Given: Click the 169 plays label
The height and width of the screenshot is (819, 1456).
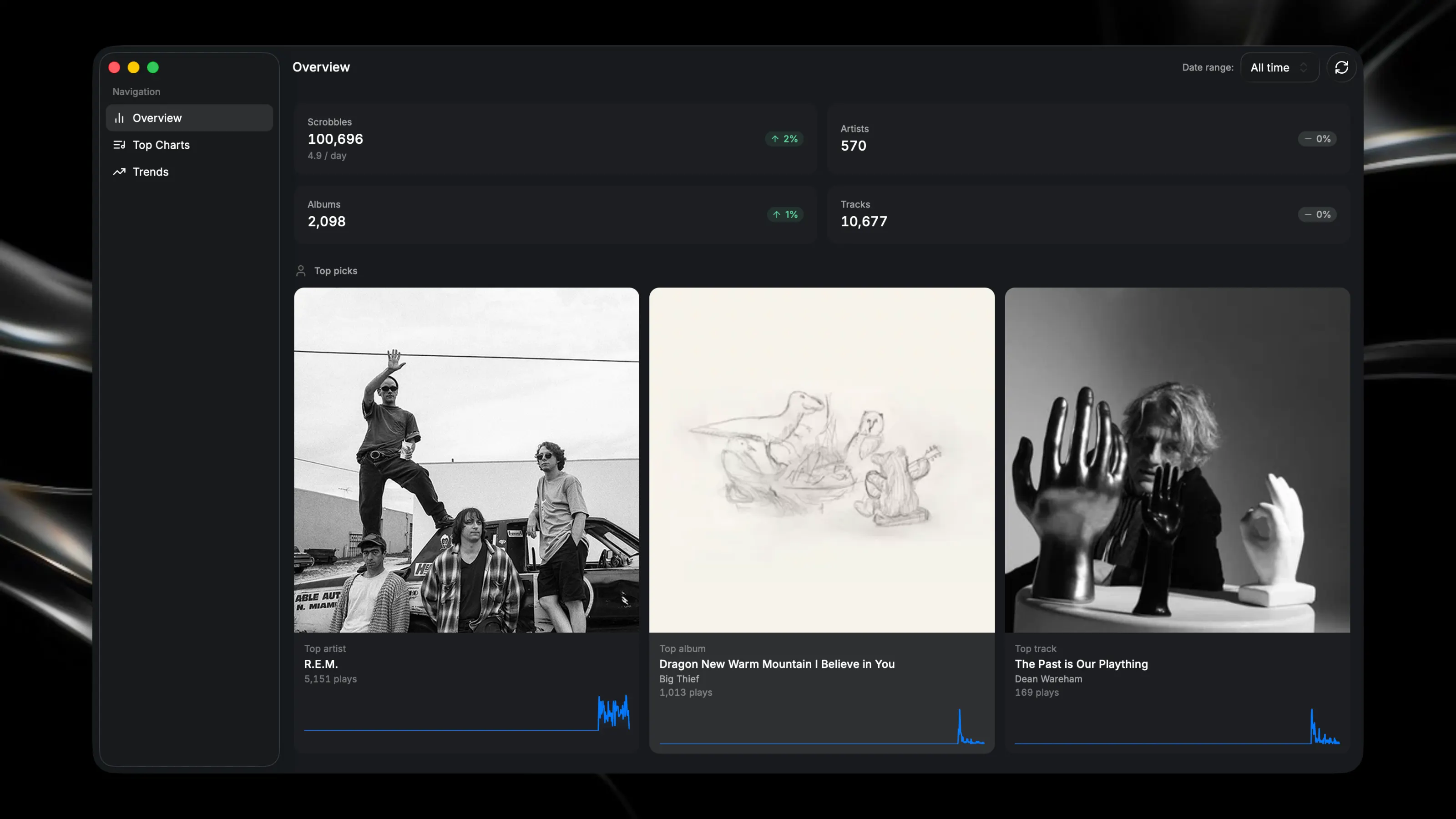Looking at the screenshot, I should coord(1036,693).
